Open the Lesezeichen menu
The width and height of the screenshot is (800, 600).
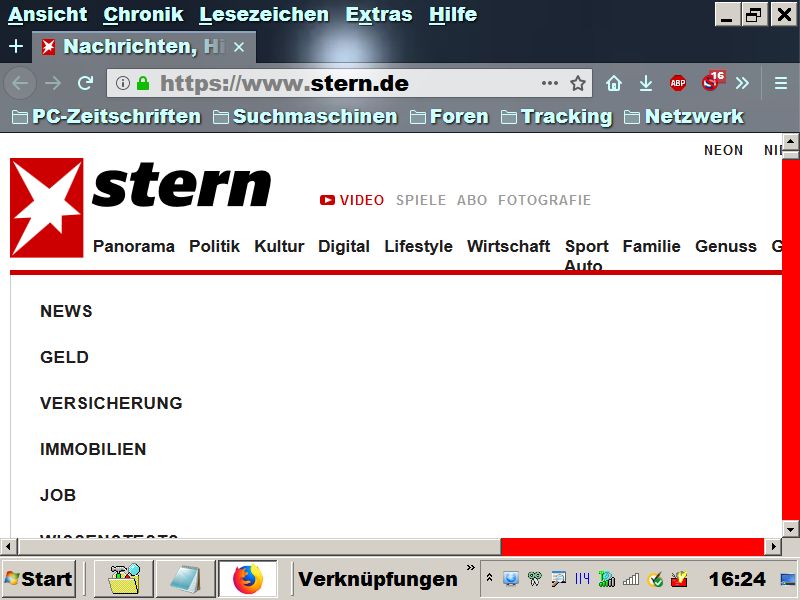click(x=264, y=14)
